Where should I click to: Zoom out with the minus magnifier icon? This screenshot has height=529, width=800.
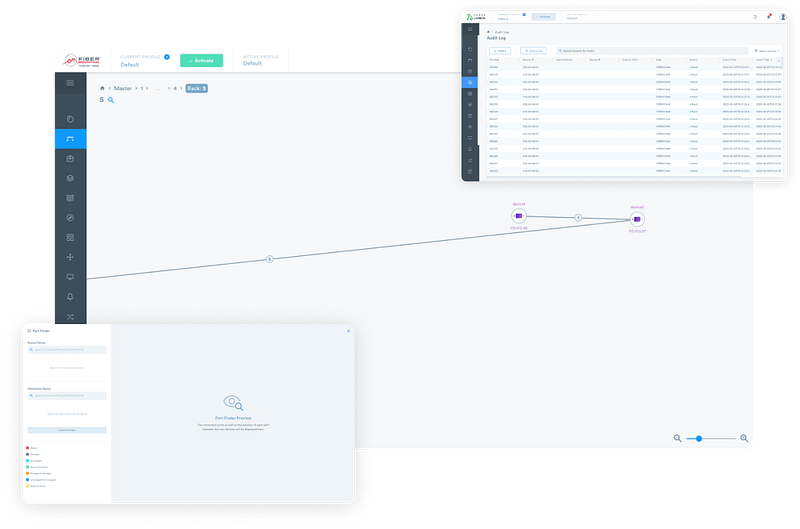pos(678,438)
